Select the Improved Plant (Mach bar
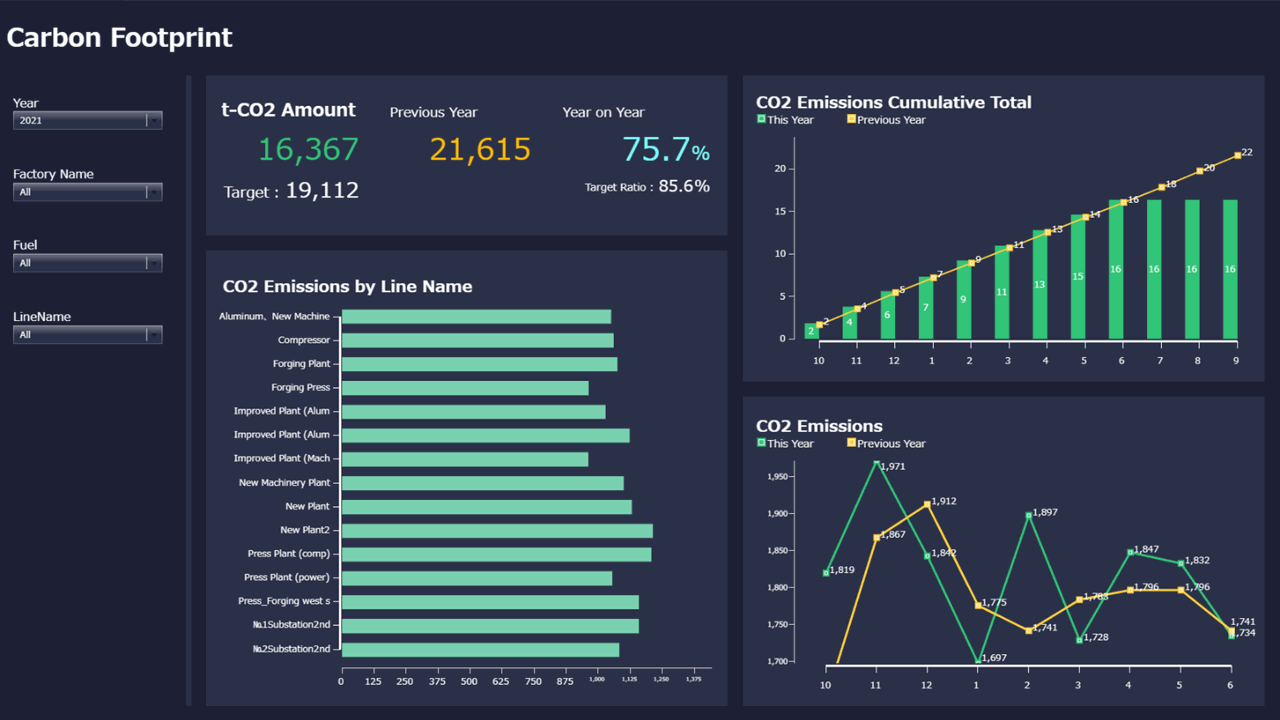The width and height of the screenshot is (1280, 720). 465,459
